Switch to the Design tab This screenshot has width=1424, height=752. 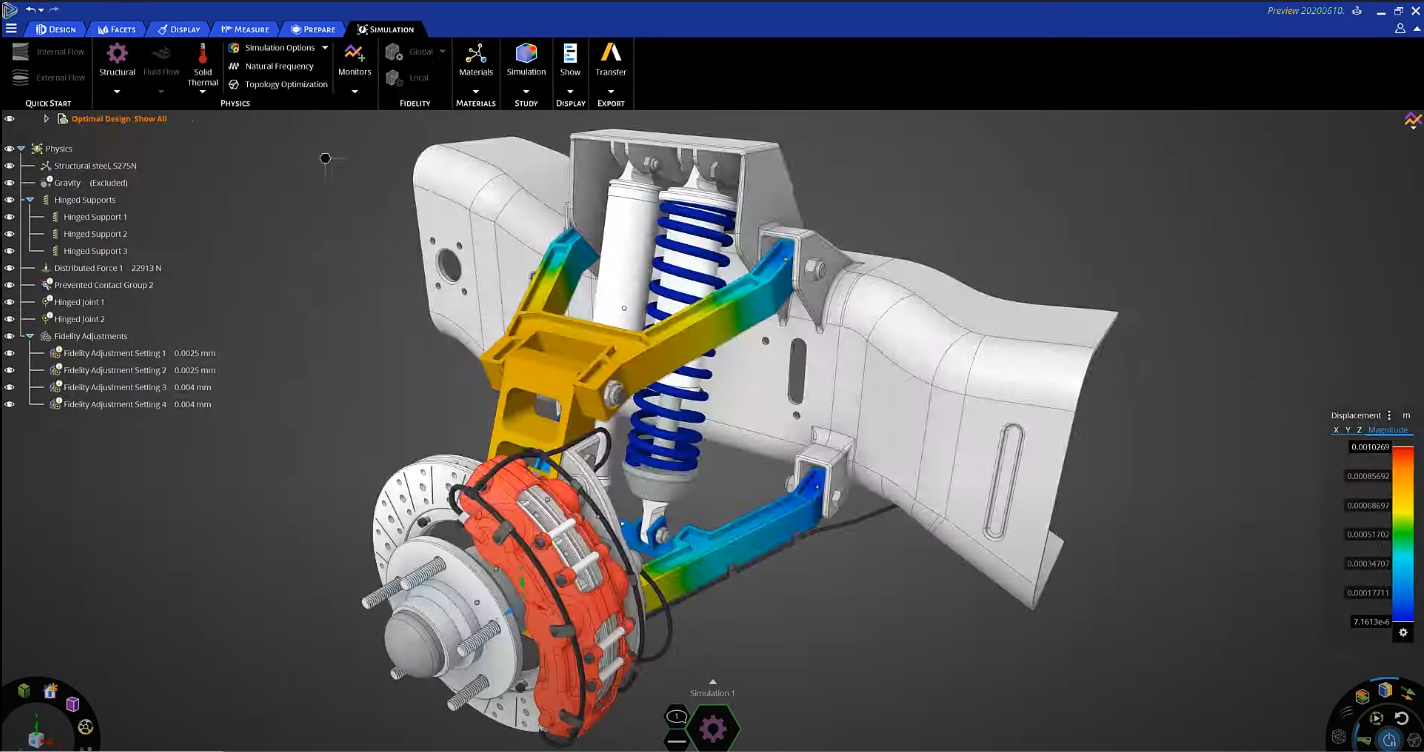pyautogui.click(x=55, y=29)
